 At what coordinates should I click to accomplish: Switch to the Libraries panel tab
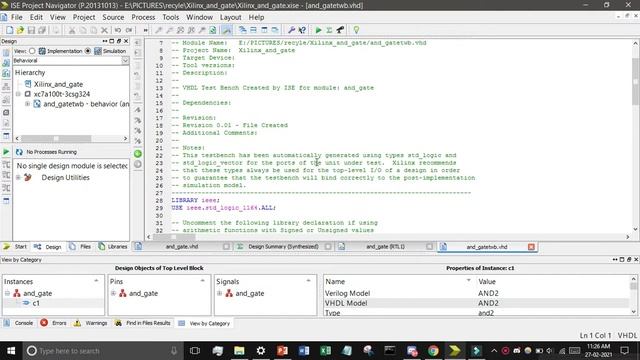click(113, 247)
